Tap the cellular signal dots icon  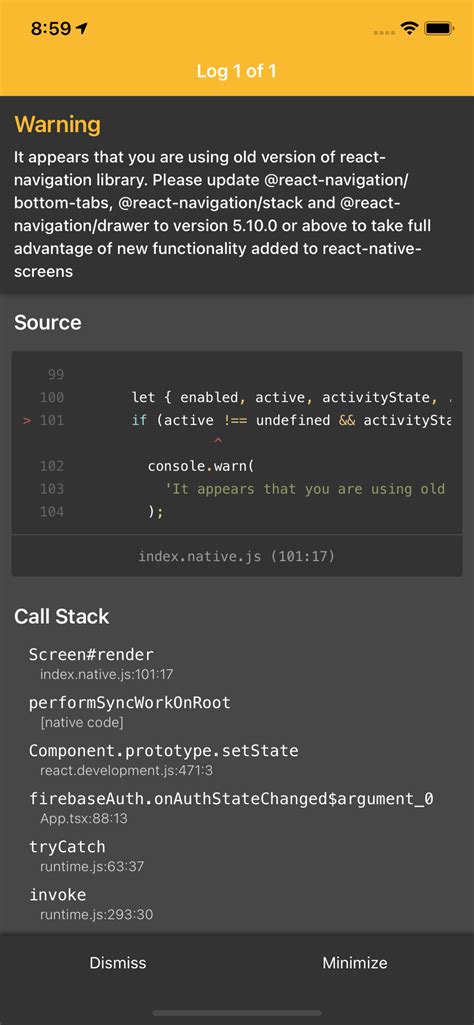pos(385,31)
